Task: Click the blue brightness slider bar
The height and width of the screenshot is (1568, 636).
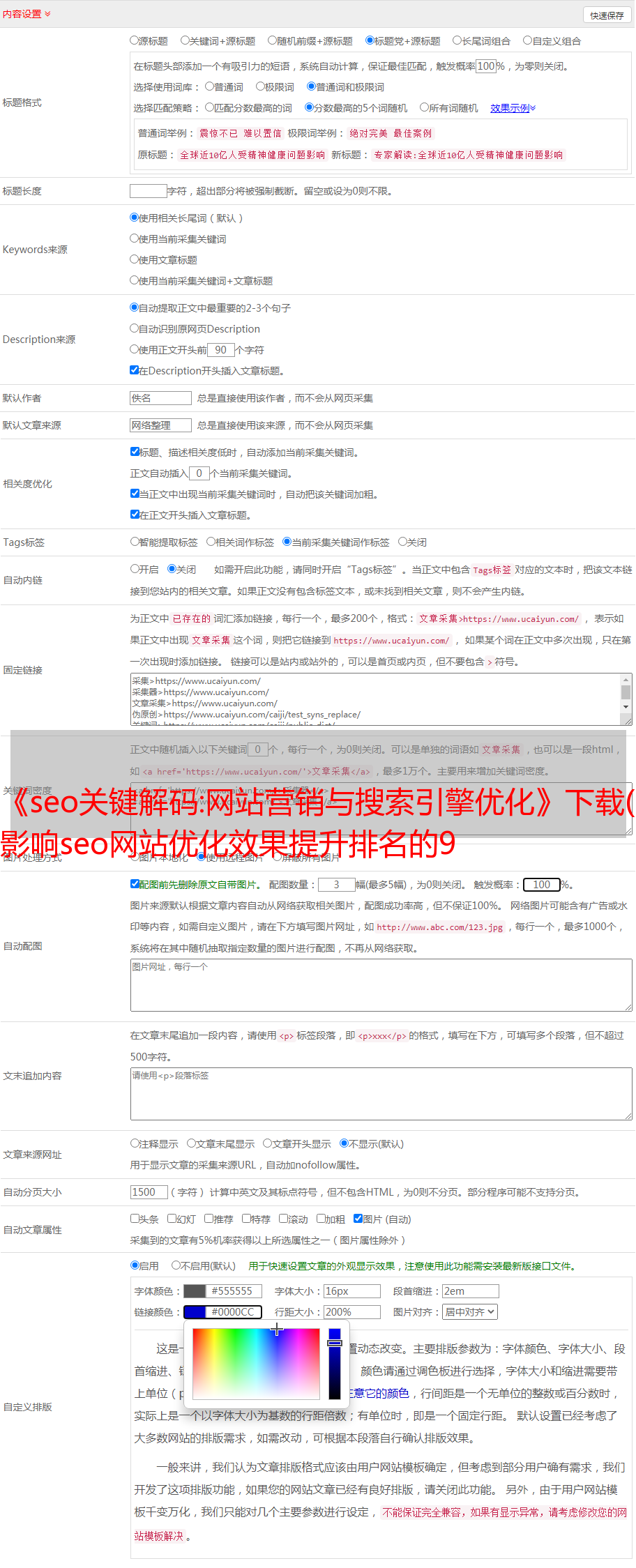Action: point(335,1364)
